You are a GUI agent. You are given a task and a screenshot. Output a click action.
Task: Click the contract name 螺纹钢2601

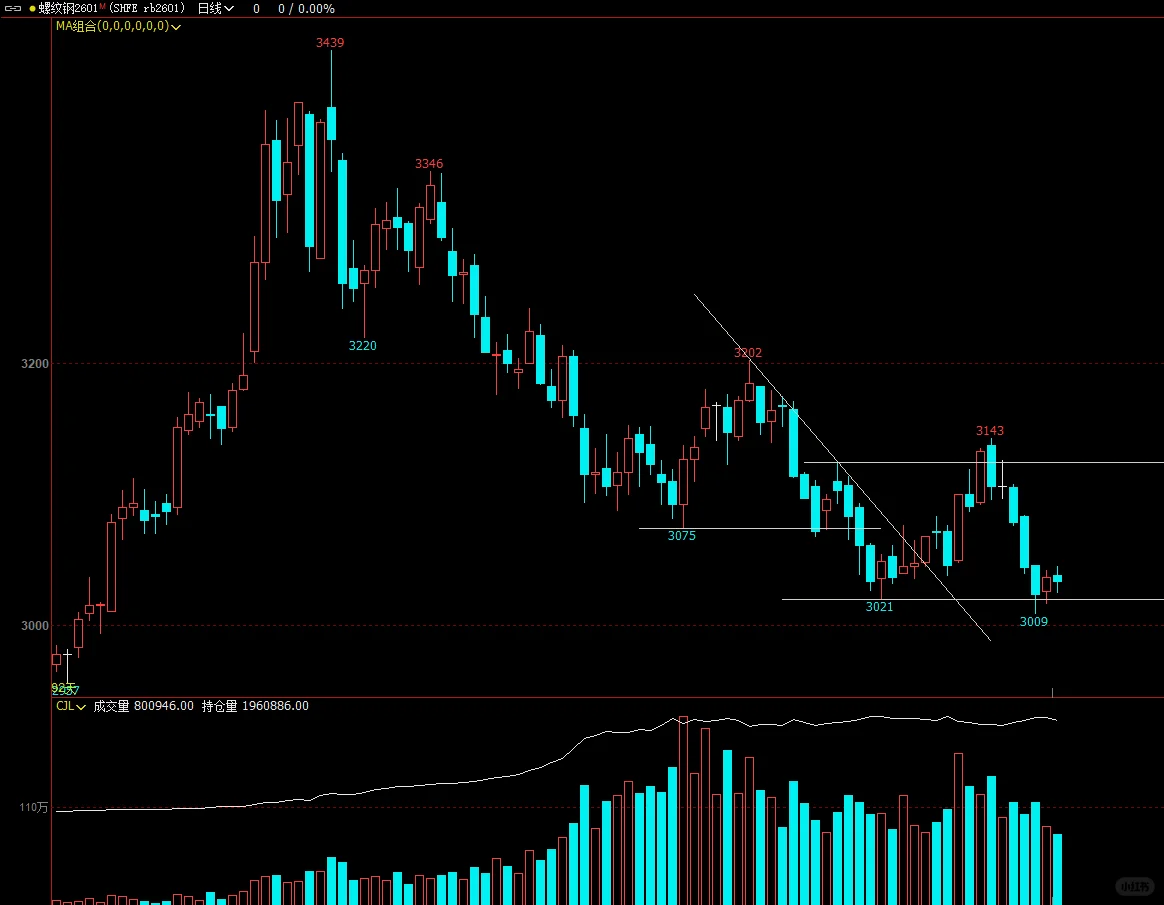tap(68, 9)
